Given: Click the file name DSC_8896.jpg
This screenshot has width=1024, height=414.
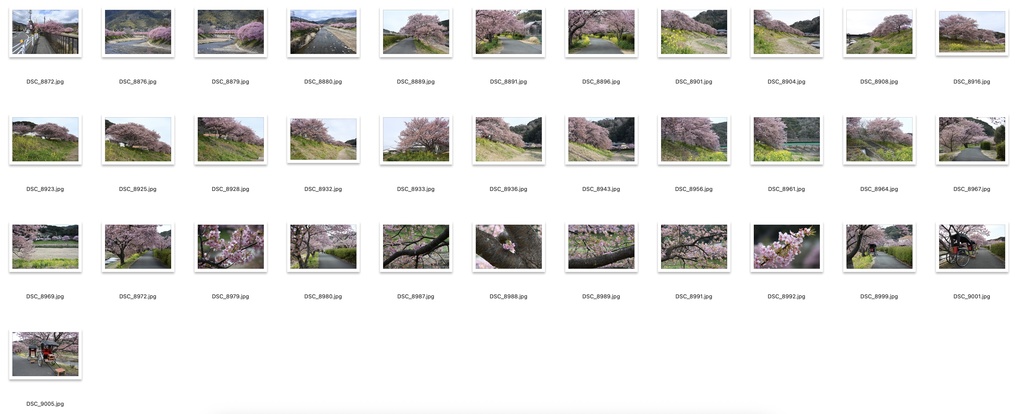Looking at the screenshot, I should pos(601,82).
